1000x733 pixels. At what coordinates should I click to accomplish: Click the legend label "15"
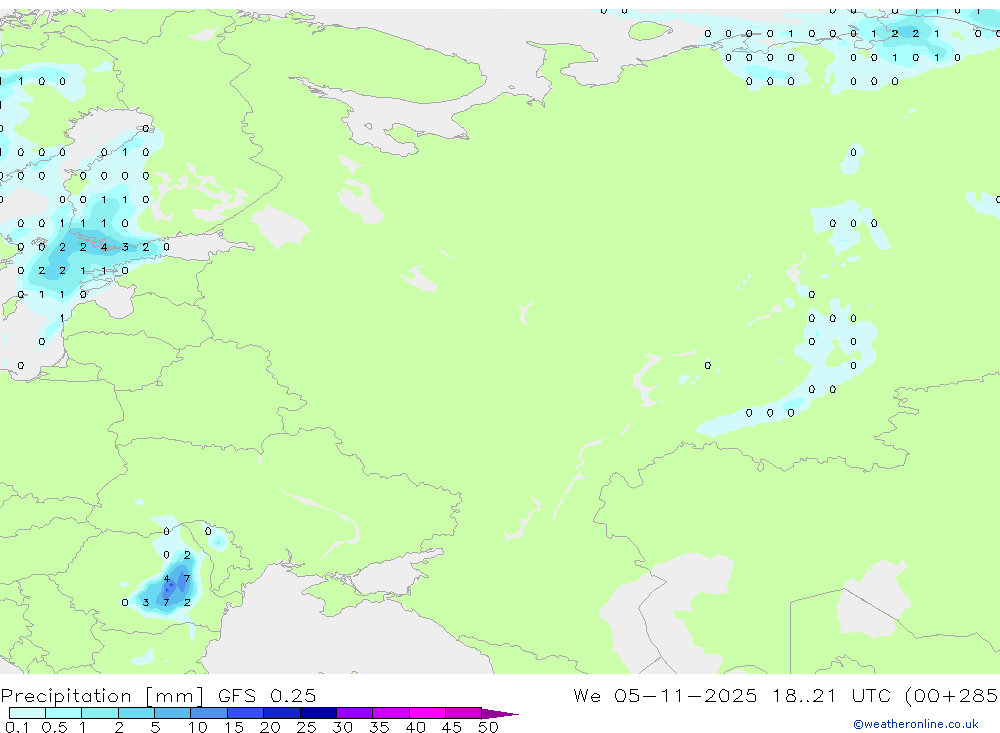[x=234, y=727]
